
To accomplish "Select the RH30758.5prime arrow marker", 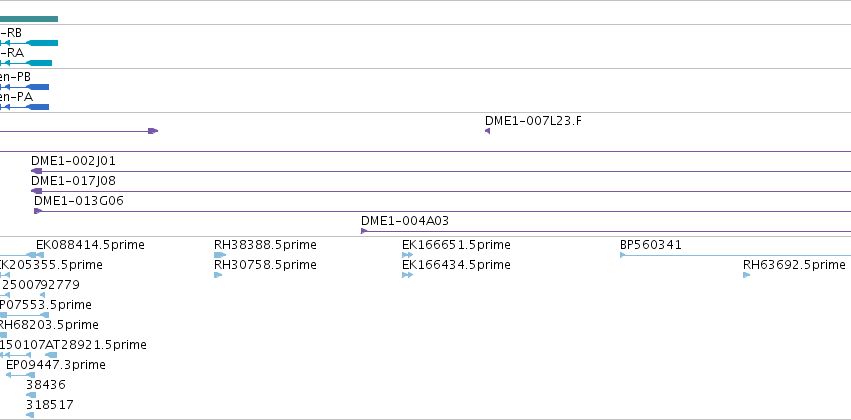I will pyautogui.click(x=218, y=275).
